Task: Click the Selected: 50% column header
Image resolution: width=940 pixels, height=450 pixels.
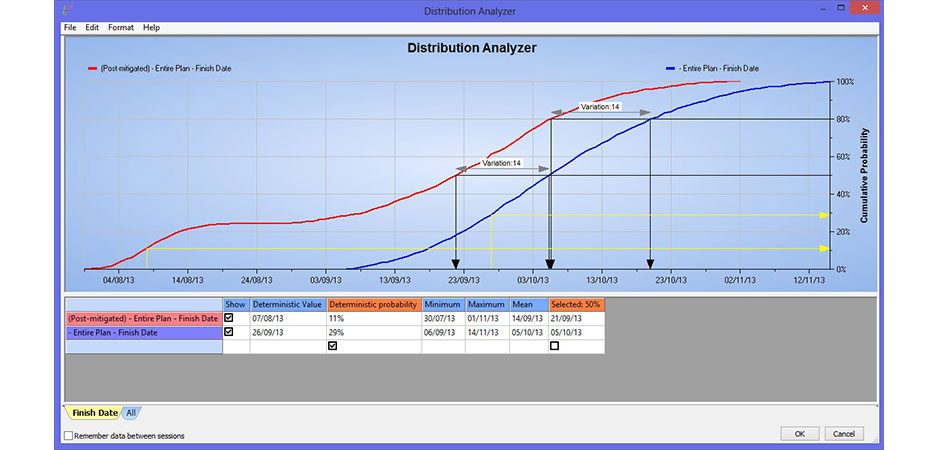Action: pyautogui.click(x=575, y=303)
